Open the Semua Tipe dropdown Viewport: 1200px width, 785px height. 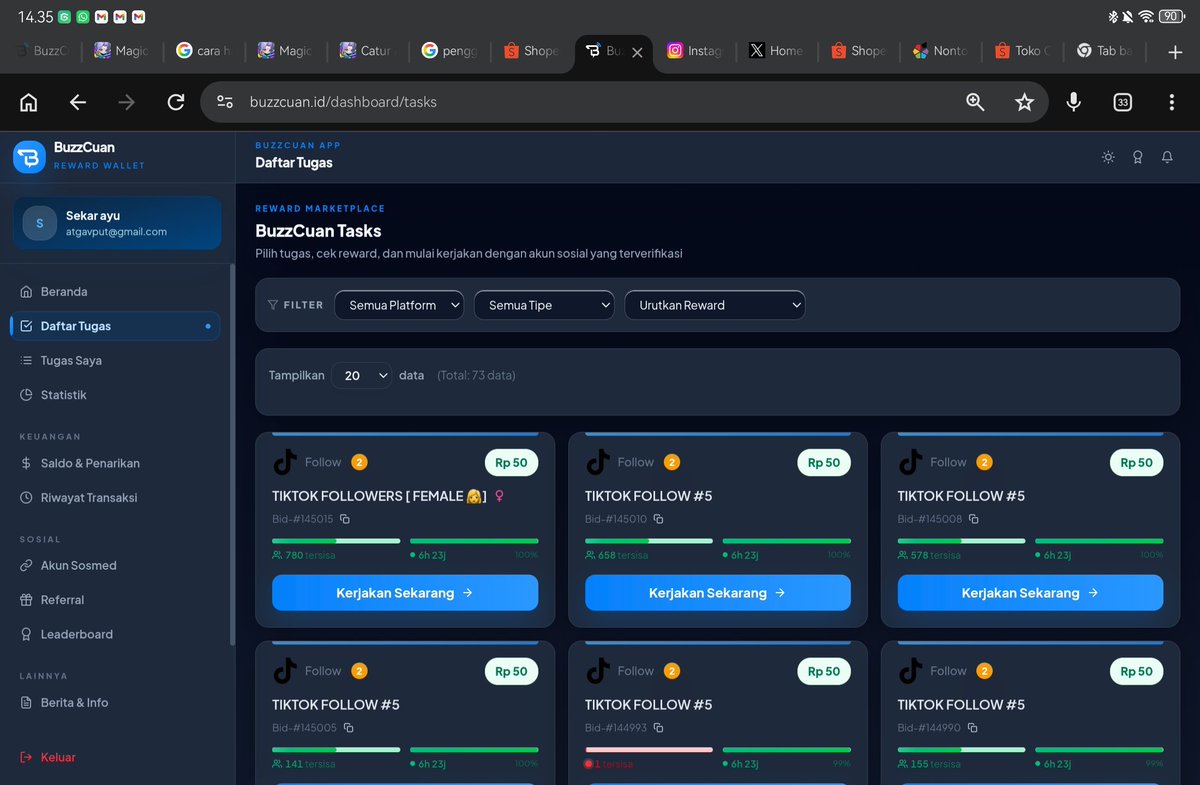click(x=544, y=305)
